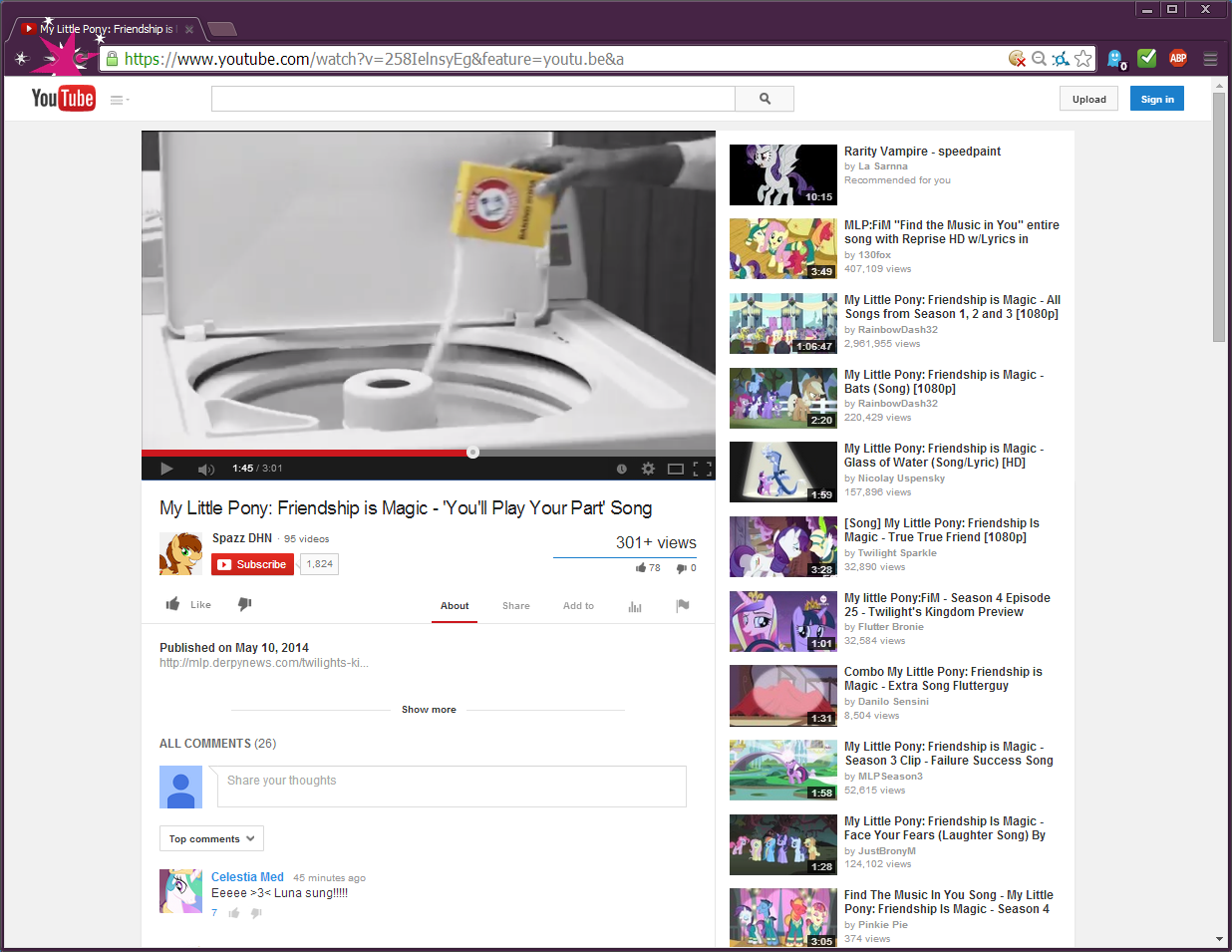Click the My Little Pony browser tab
1232x952 pixels.
pos(106,29)
